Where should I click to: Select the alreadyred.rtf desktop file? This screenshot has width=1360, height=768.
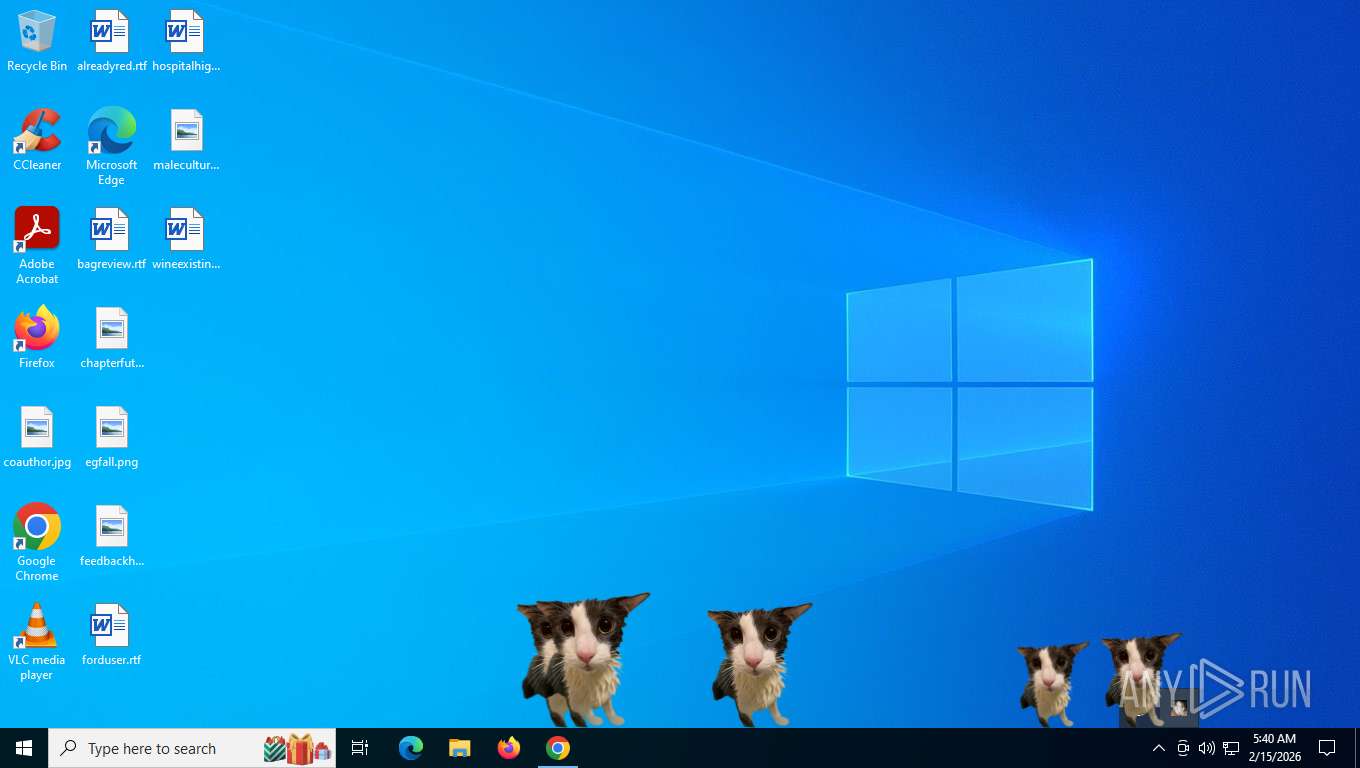point(111,42)
